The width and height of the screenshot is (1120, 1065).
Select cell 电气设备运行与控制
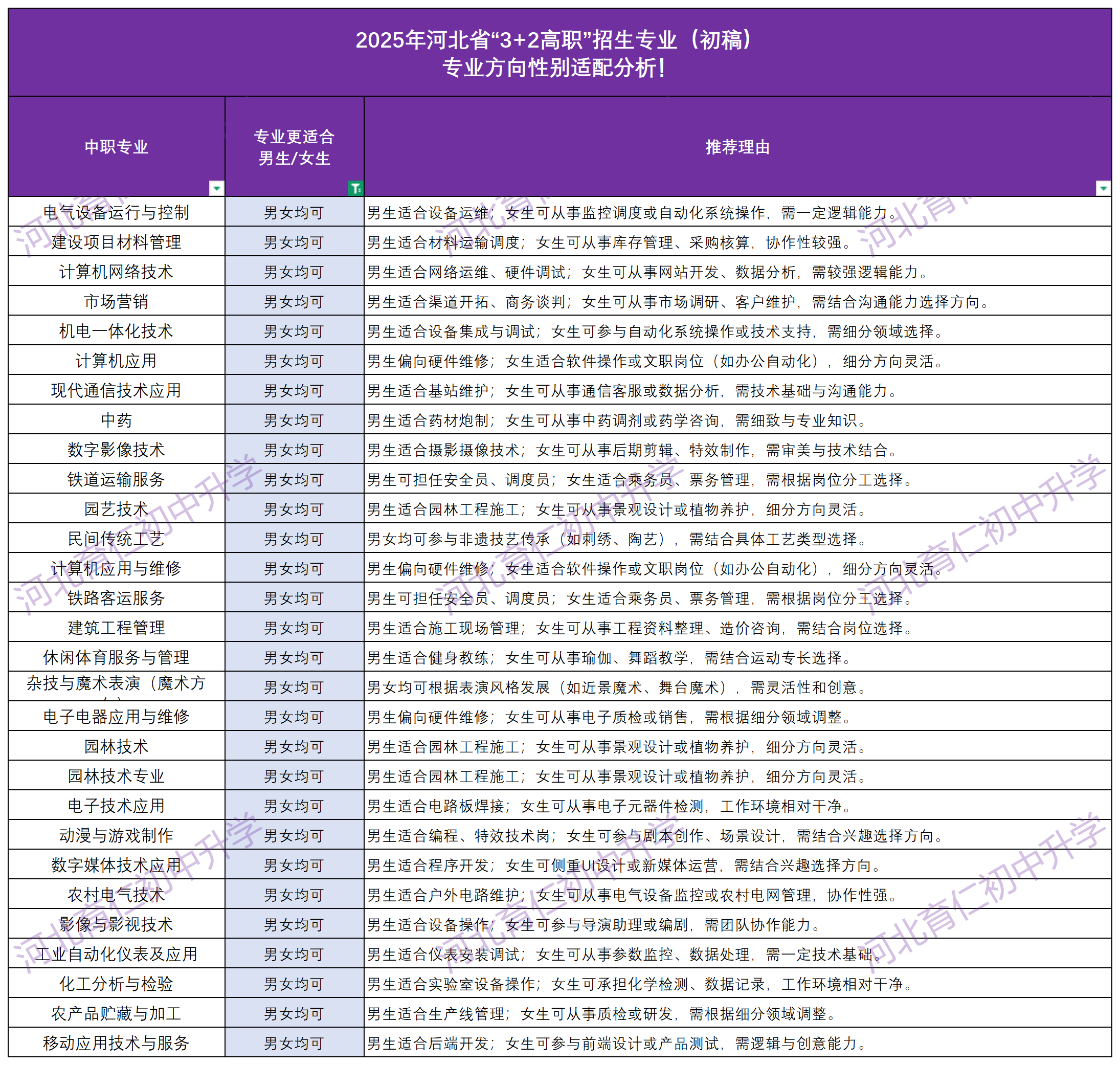(117, 212)
